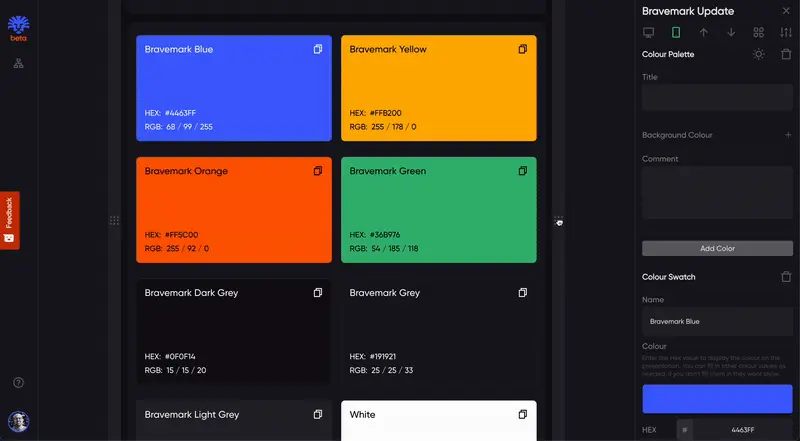Click the Bravemark lion logo
800x441 pixels.
18,25
